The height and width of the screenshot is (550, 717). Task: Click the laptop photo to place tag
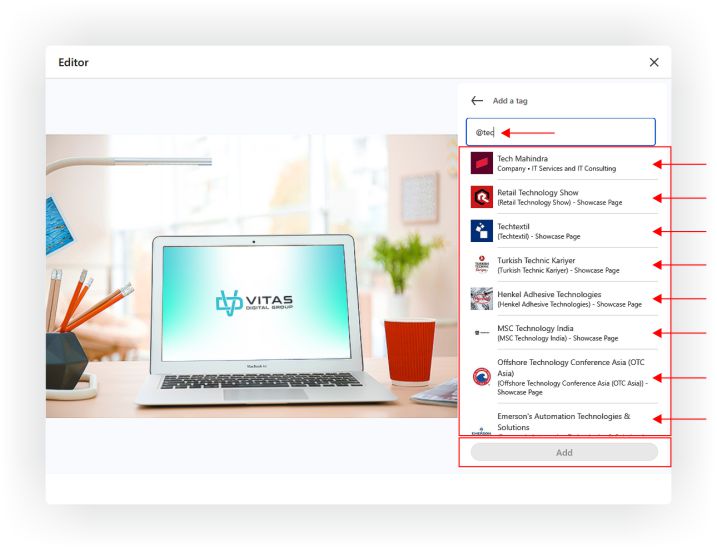click(251, 276)
